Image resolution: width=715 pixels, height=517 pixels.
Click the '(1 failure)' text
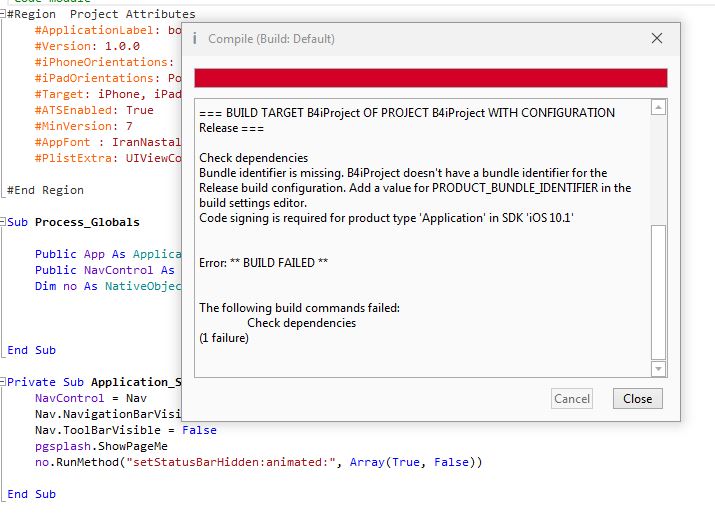tap(224, 338)
